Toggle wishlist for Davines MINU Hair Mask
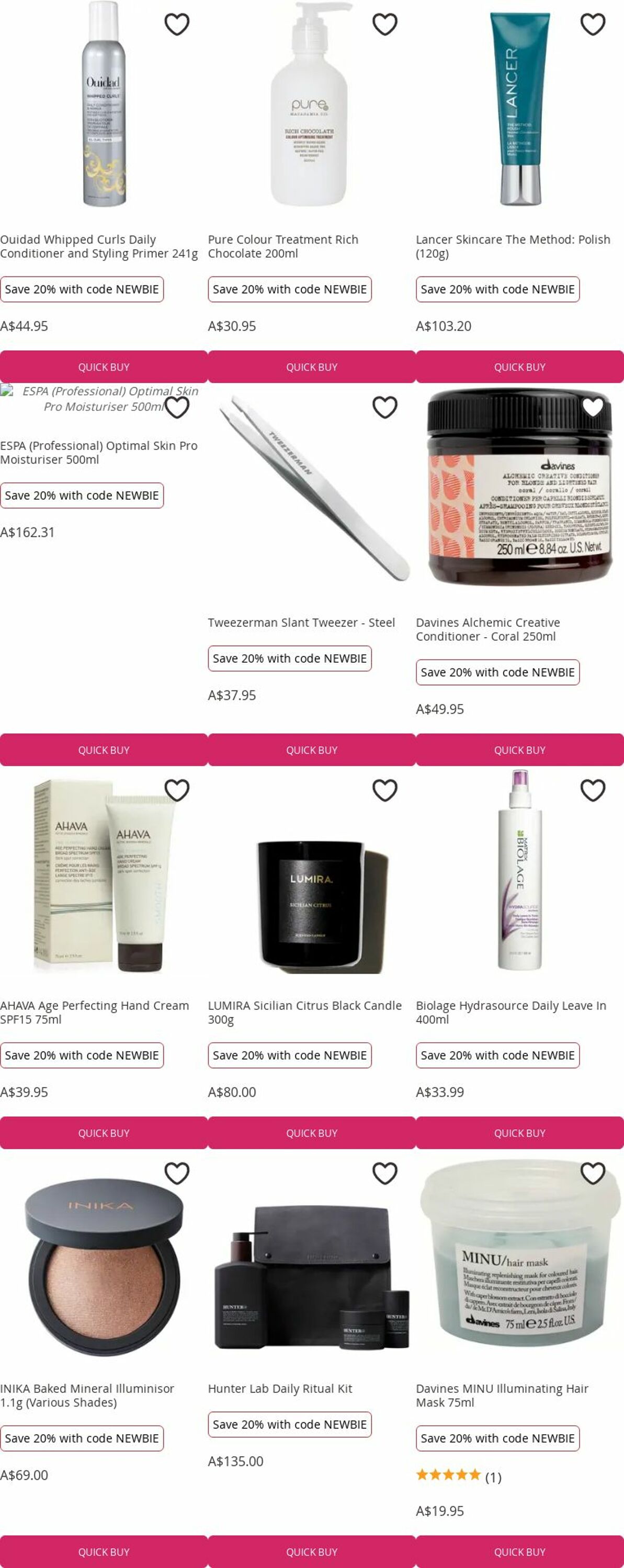The image size is (624, 1568). coord(592,1173)
